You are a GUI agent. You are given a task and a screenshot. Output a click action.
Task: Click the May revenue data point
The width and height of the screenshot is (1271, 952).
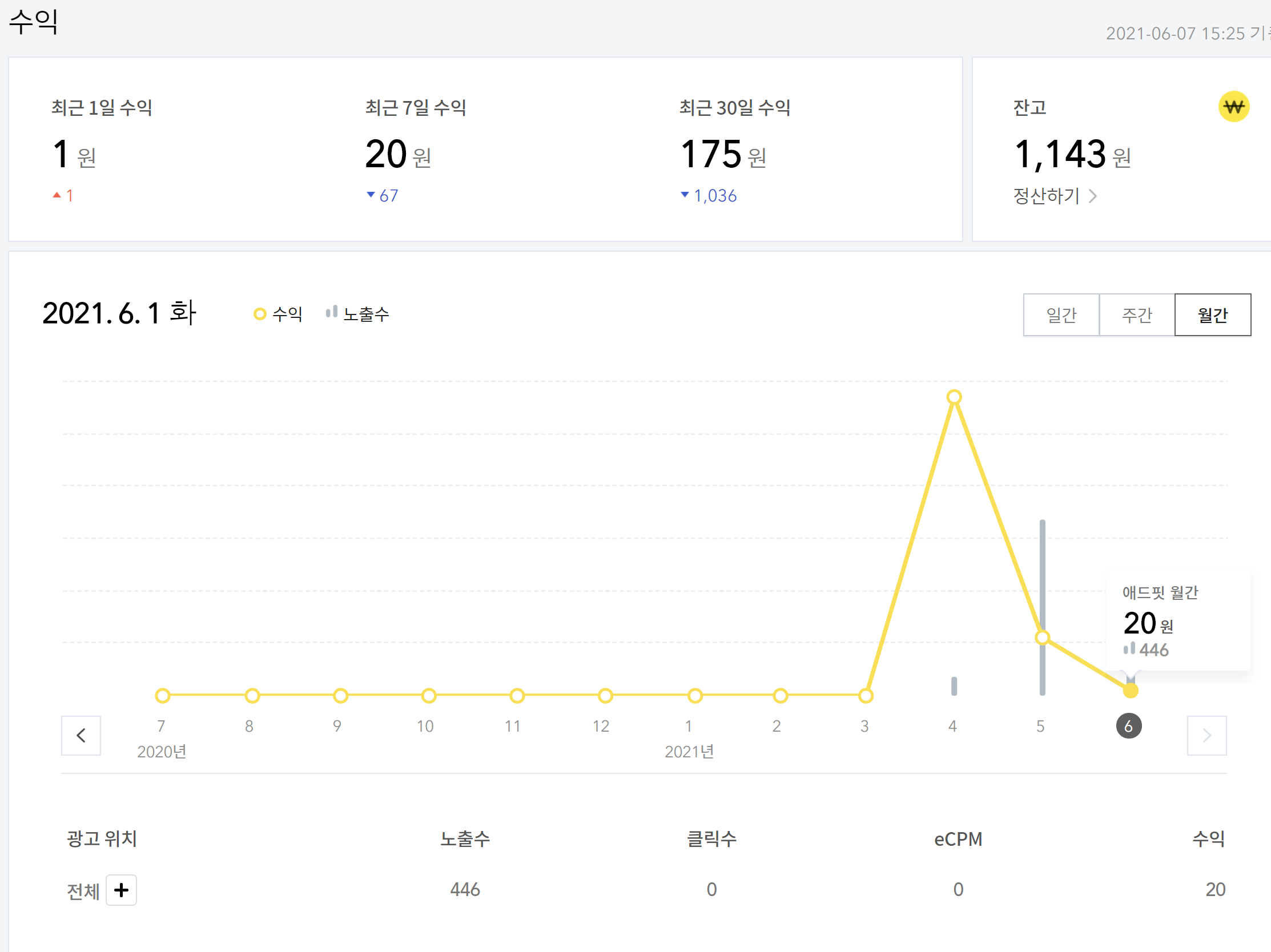(x=1042, y=638)
